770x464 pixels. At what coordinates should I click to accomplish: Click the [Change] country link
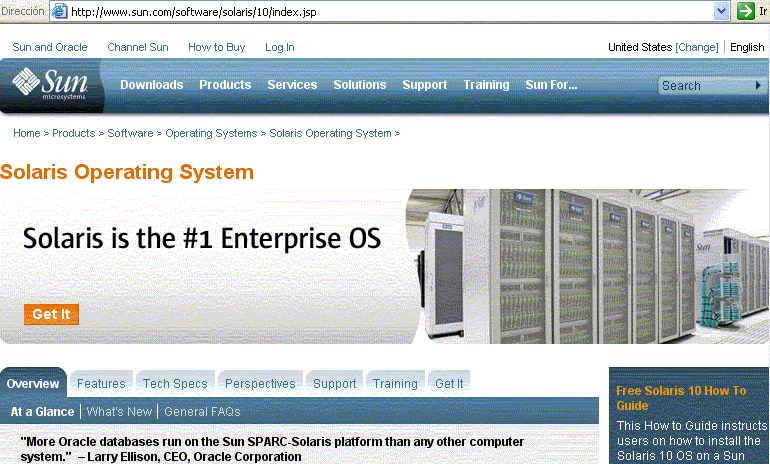point(696,47)
